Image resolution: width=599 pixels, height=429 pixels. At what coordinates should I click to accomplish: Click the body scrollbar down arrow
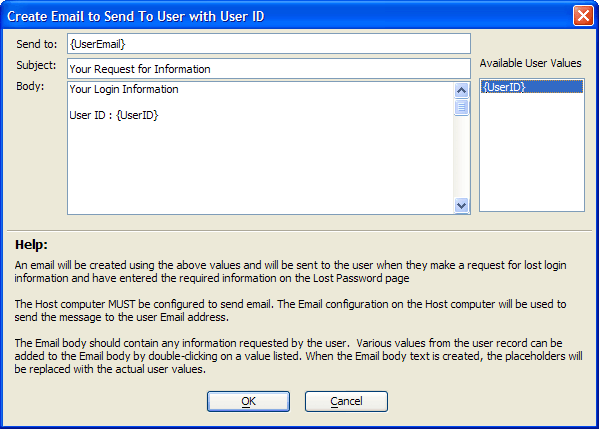tap(461, 206)
